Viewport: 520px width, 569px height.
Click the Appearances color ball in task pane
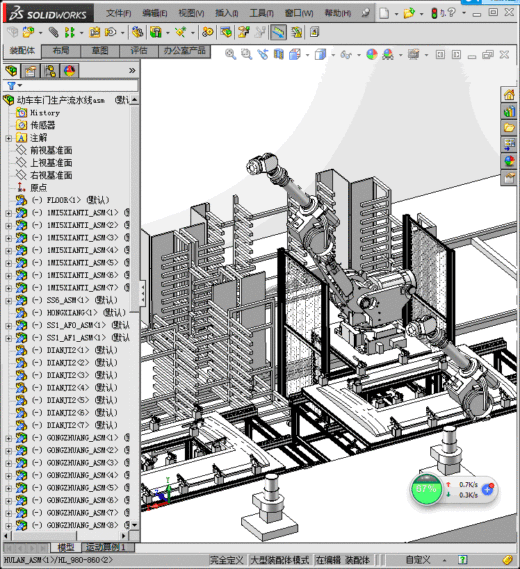point(509,161)
